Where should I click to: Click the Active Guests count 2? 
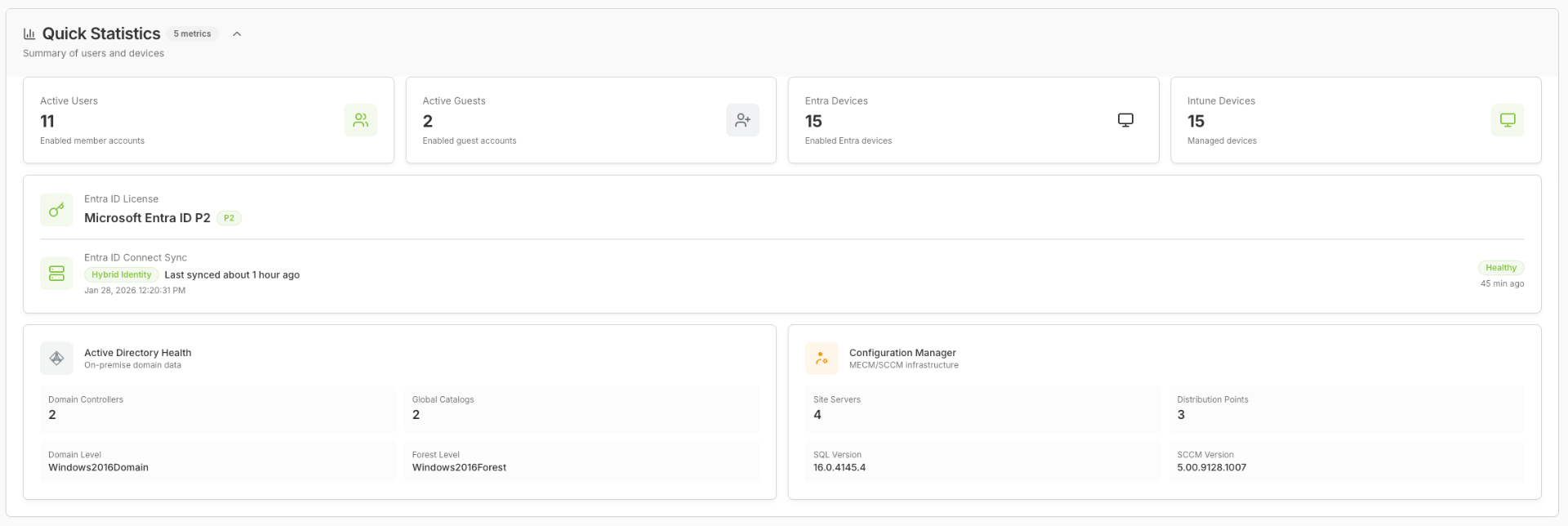point(428,121)
